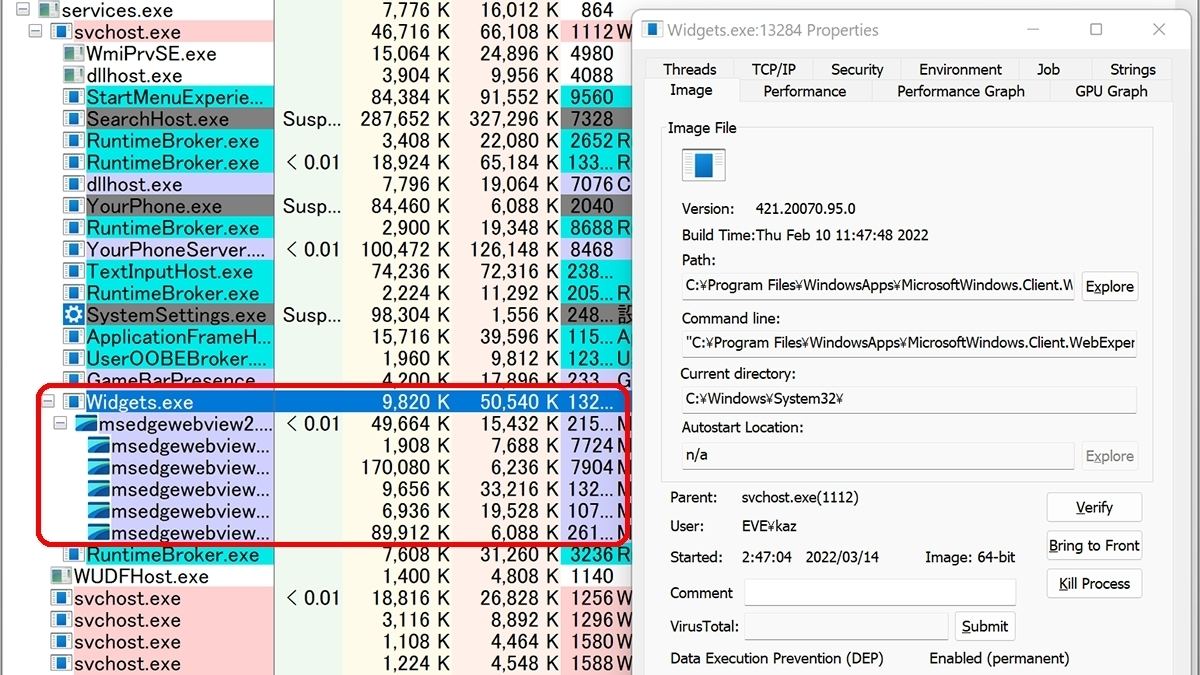This screenshot has width=1200, height=675.
Task: Switch to the Strings tab
Action: pyautogui.click(x=1132, y=69)
